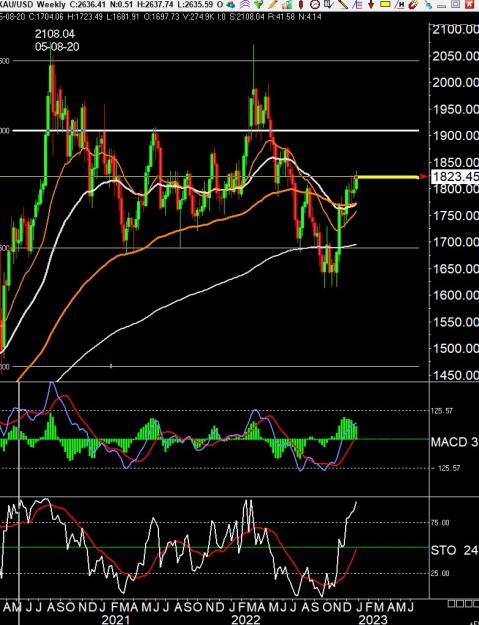Select the red candlestick chart icon

pyautogui.click(x=301, y=4)
